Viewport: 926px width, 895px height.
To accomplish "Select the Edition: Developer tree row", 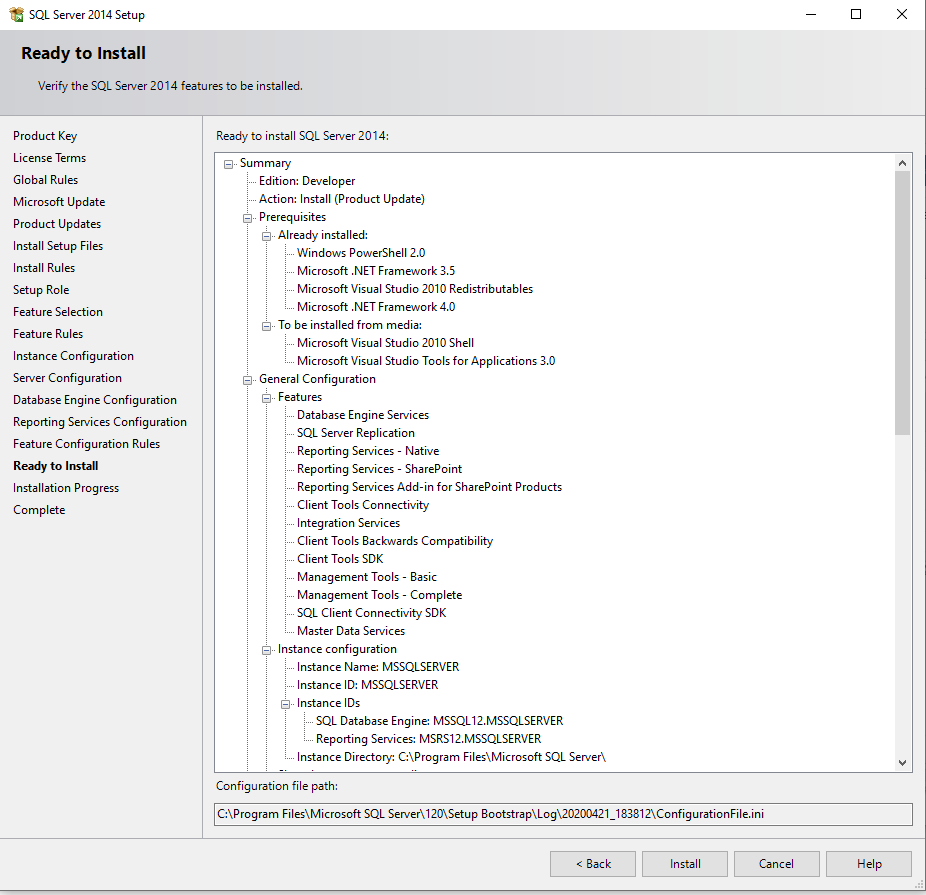I will coord(307,181).
